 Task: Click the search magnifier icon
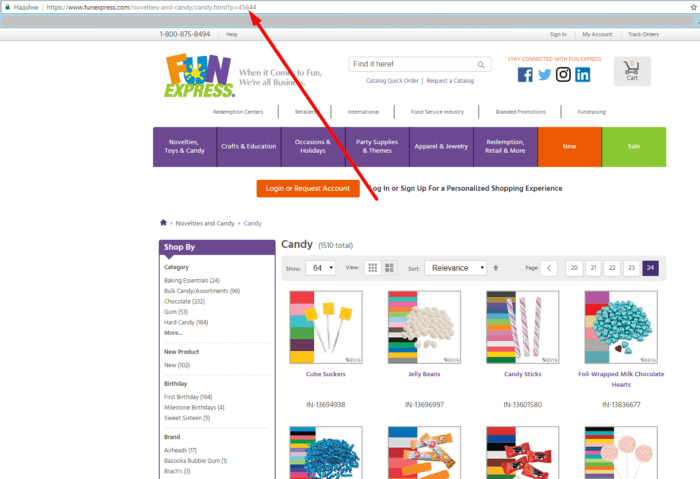click(482, 64)
